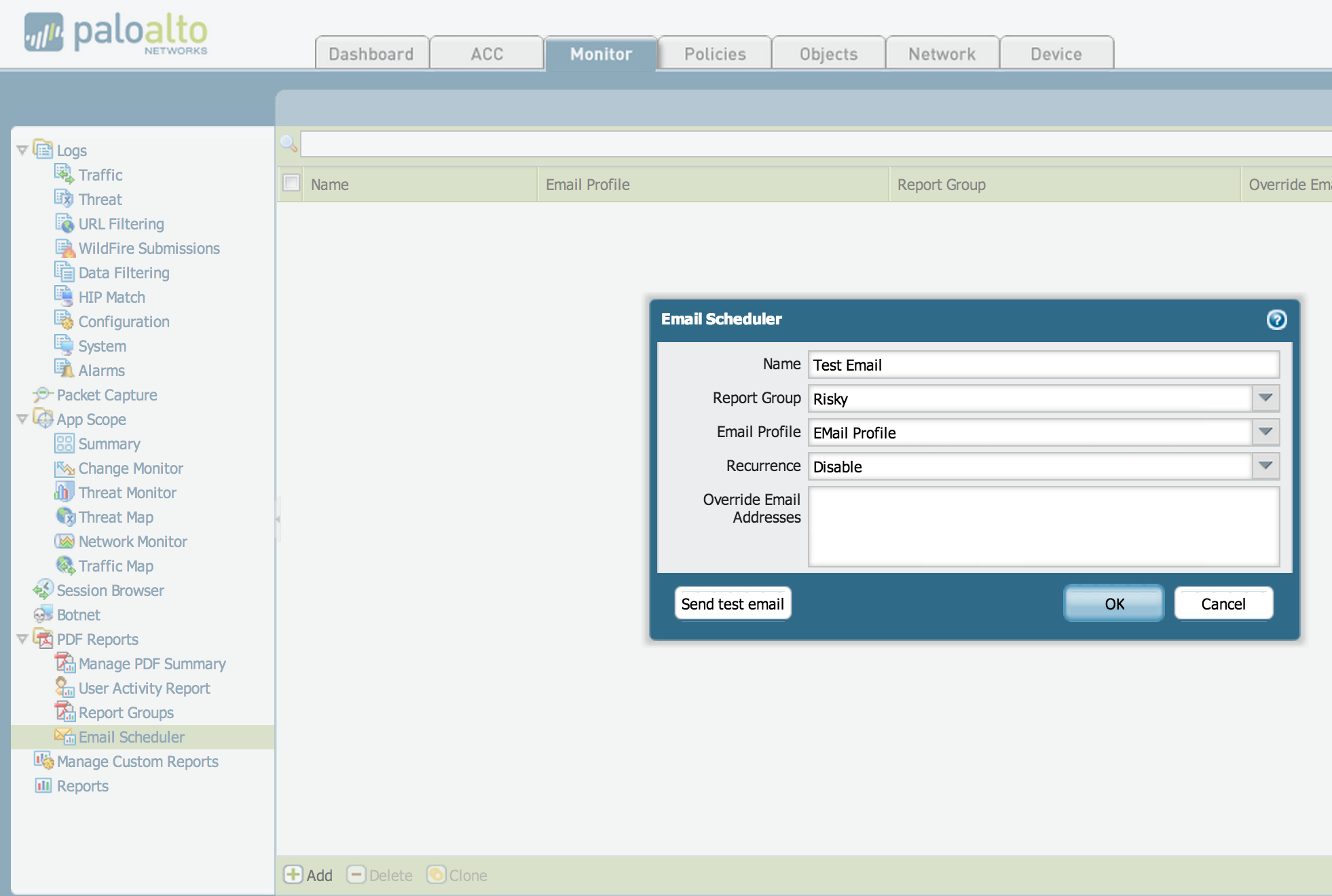Click the help icon in Email Scheduler dialog
This screenshot has height=896, width=1332.
point(1277,320)
